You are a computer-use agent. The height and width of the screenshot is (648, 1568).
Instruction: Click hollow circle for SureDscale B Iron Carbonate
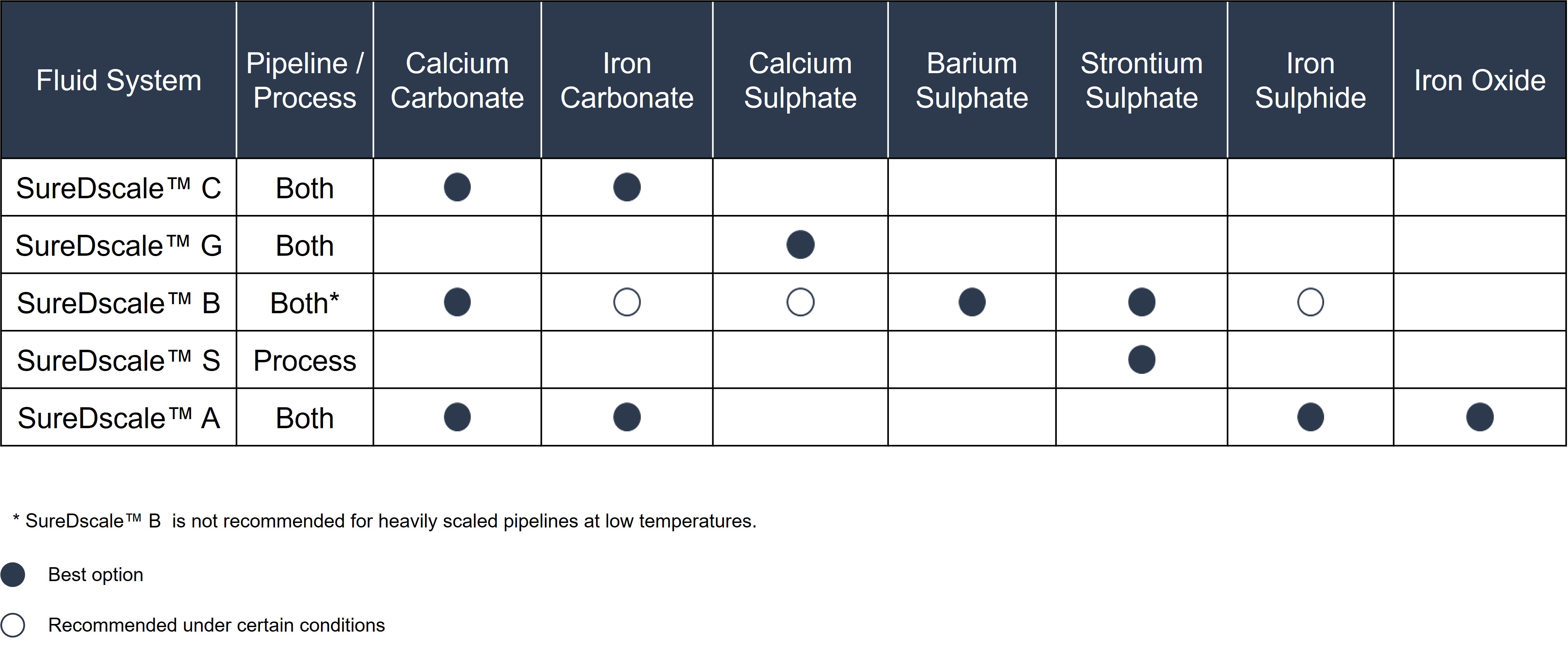click(627, 302)
